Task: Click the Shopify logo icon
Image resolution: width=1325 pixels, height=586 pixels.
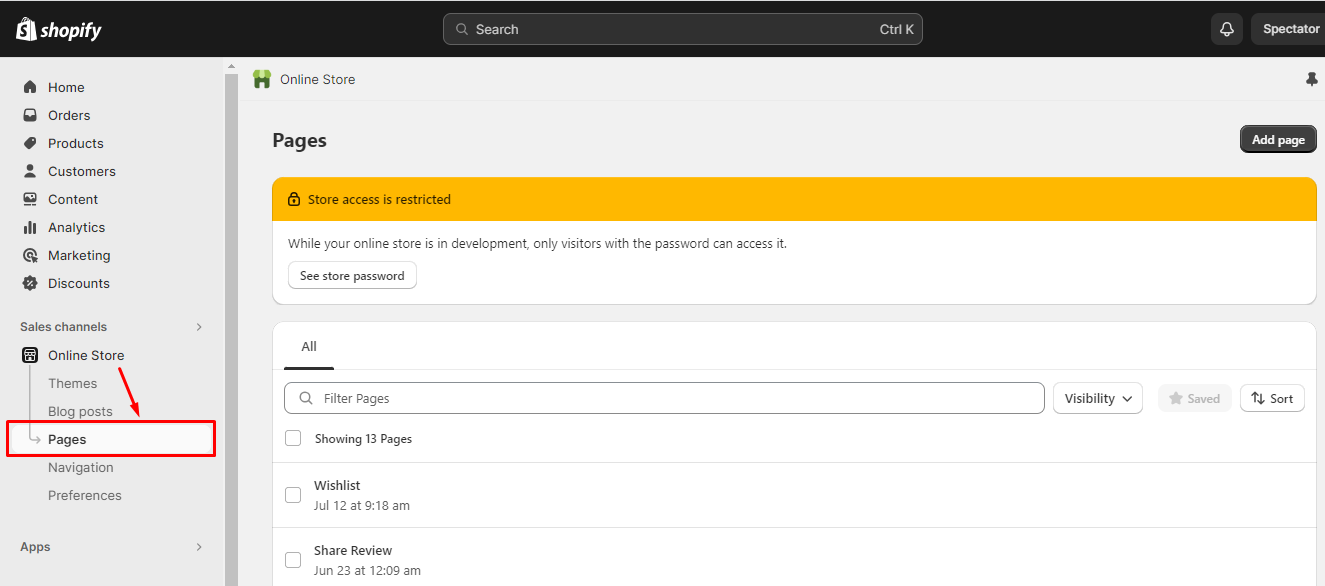Action: tap(26, 29)
